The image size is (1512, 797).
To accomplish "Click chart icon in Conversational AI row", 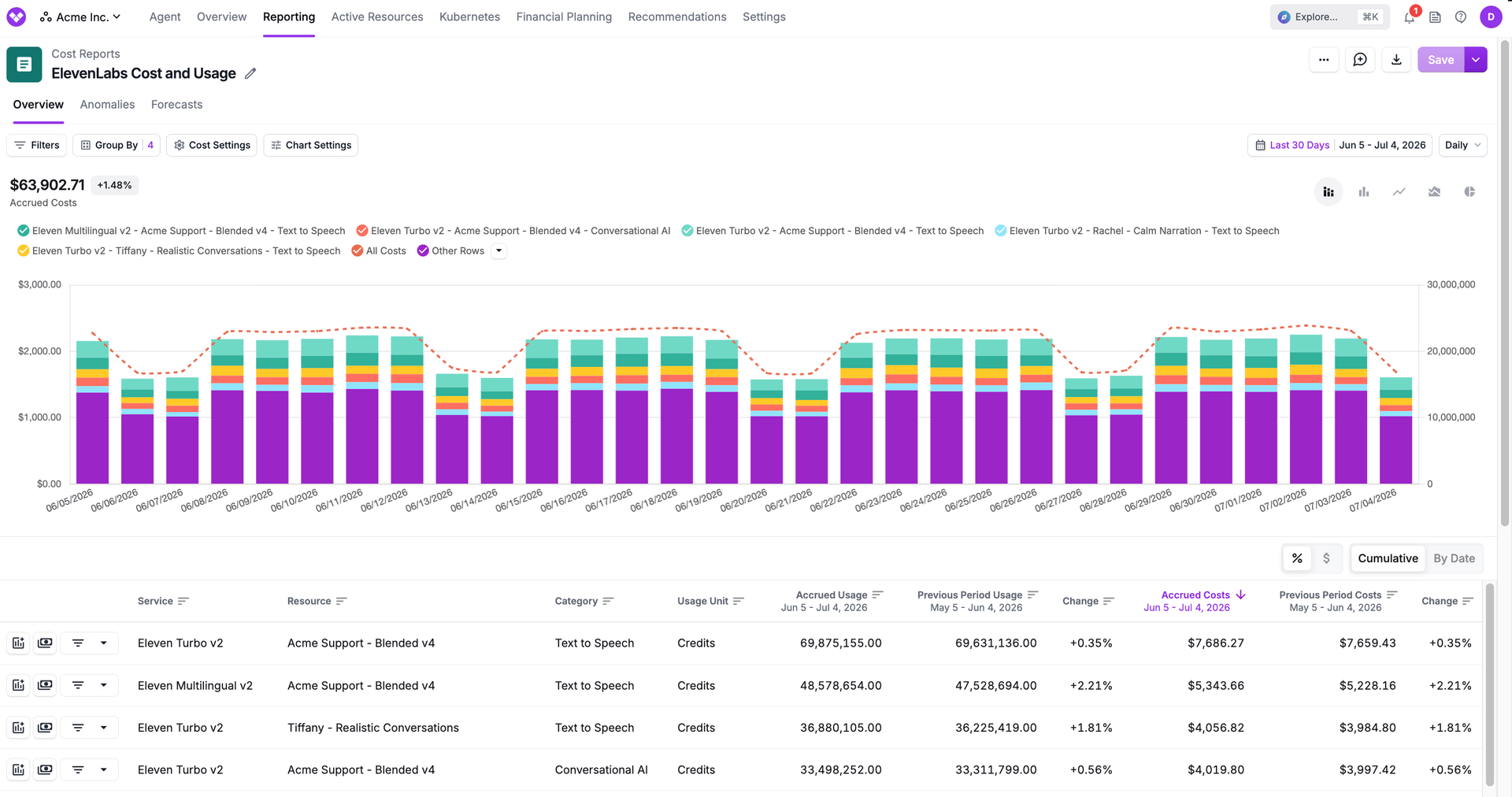I will click(18, 769).
